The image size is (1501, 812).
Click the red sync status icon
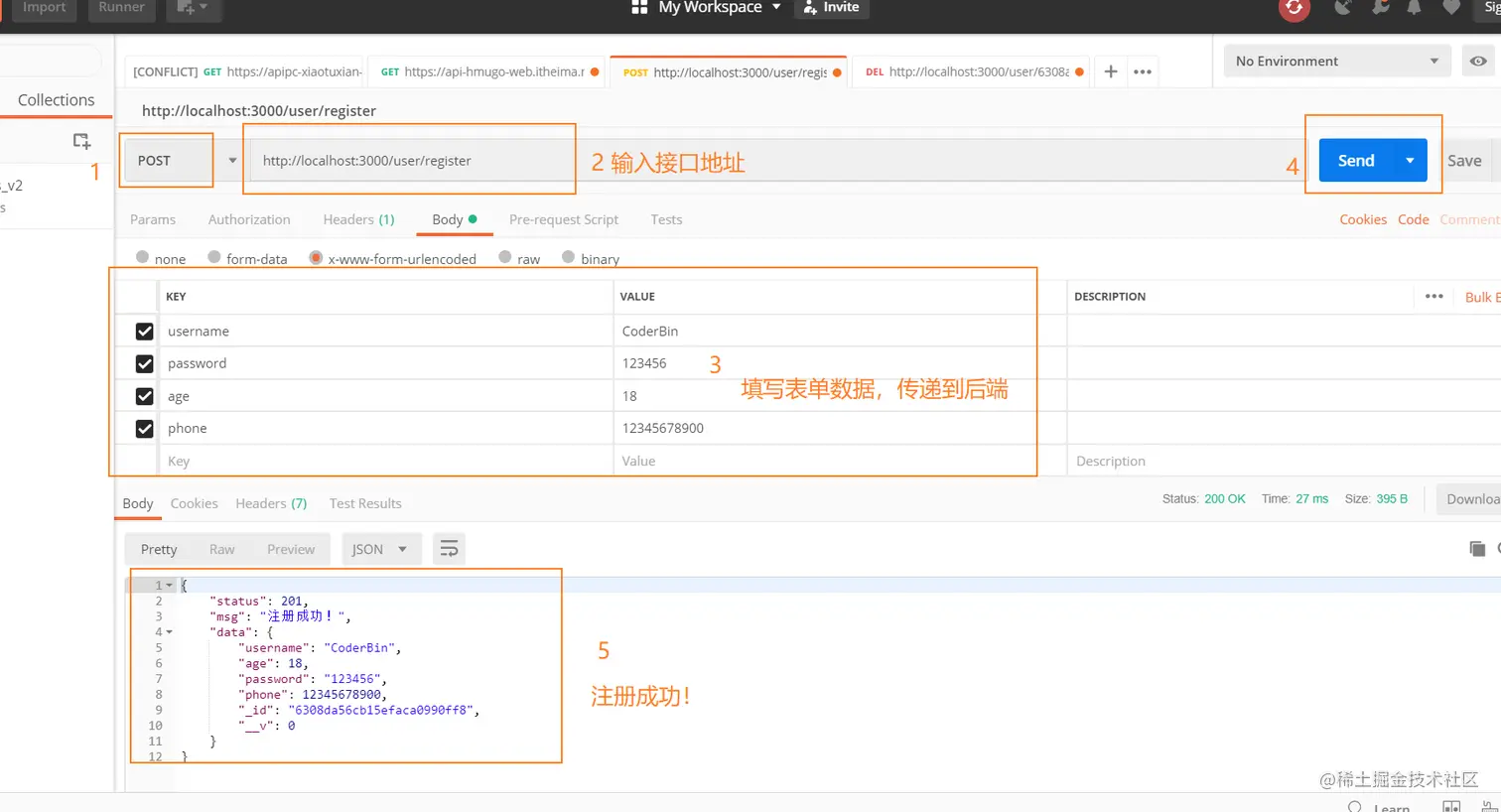1294,8
